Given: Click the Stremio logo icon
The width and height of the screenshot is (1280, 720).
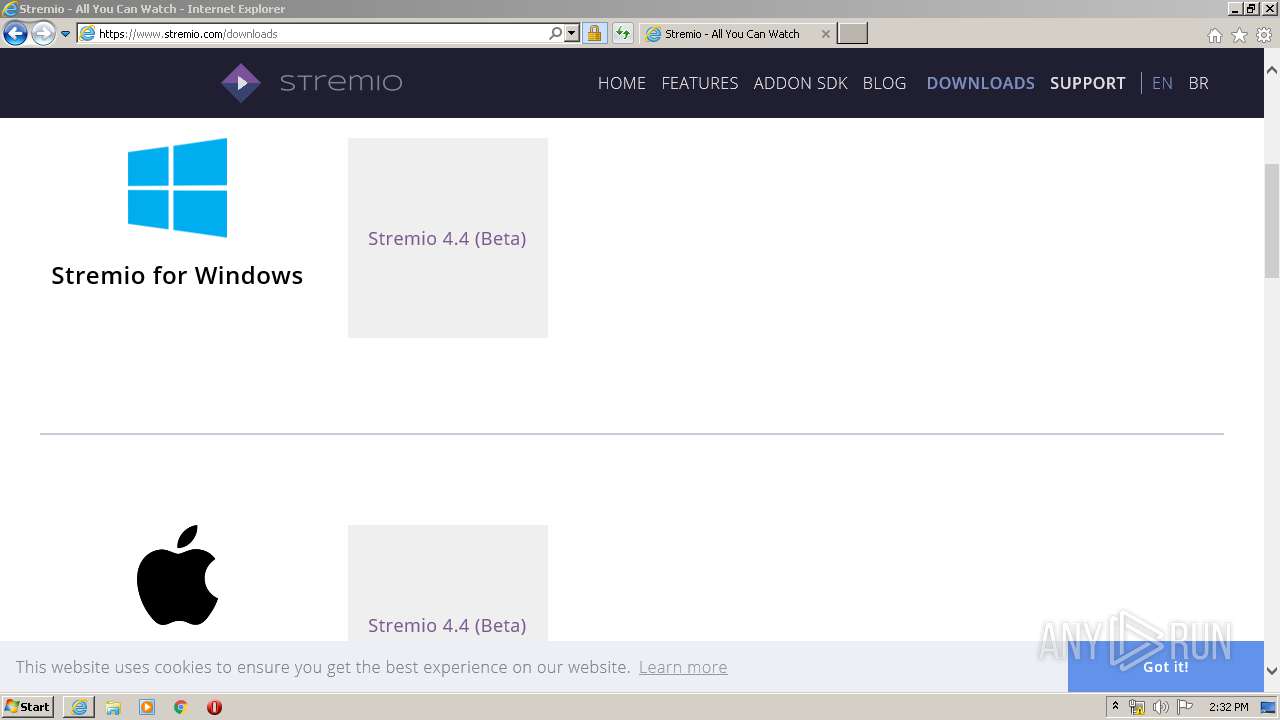Looking at the screenshot, I should pos(241,83).
